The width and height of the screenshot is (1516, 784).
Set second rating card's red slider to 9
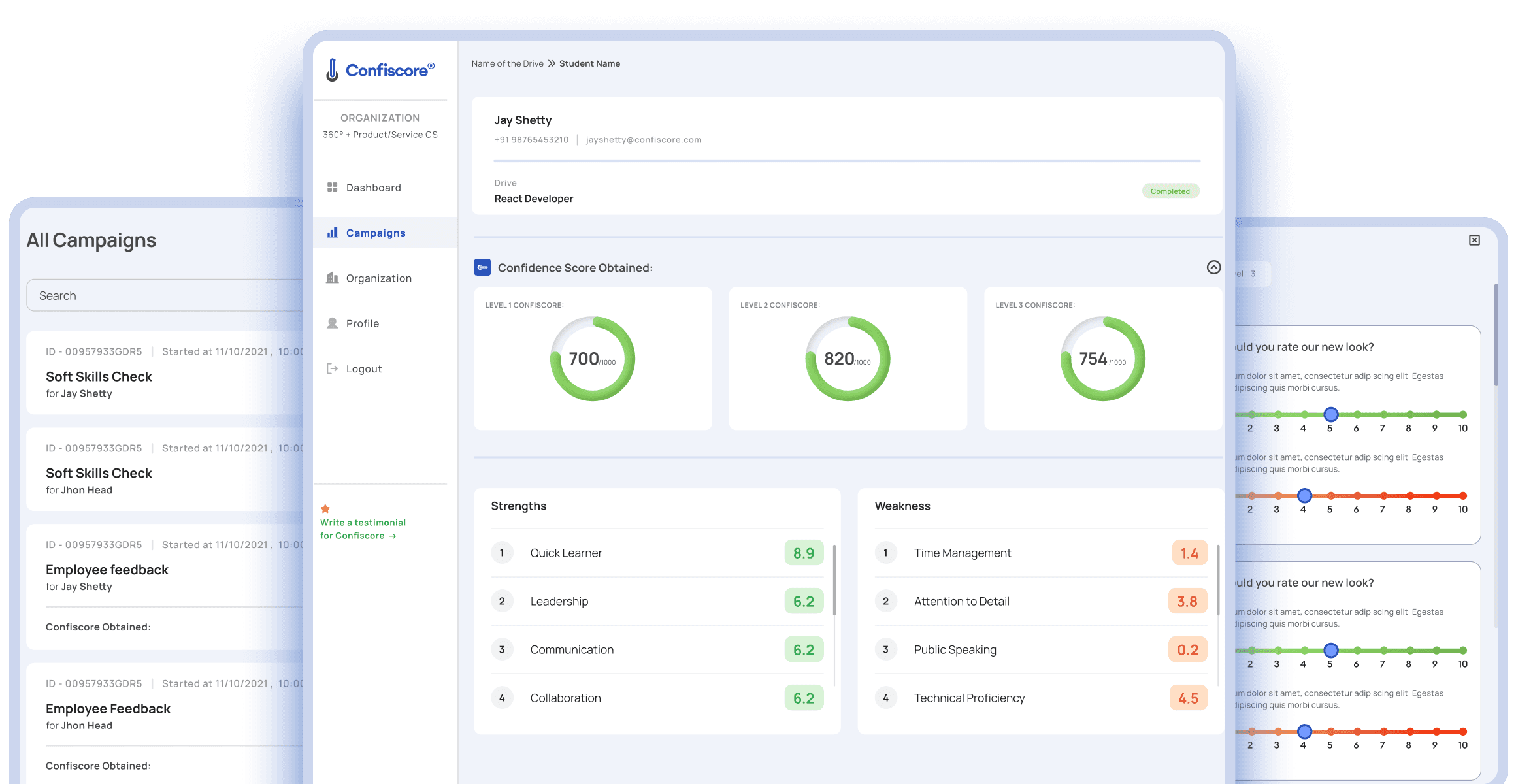point(1436,731)
